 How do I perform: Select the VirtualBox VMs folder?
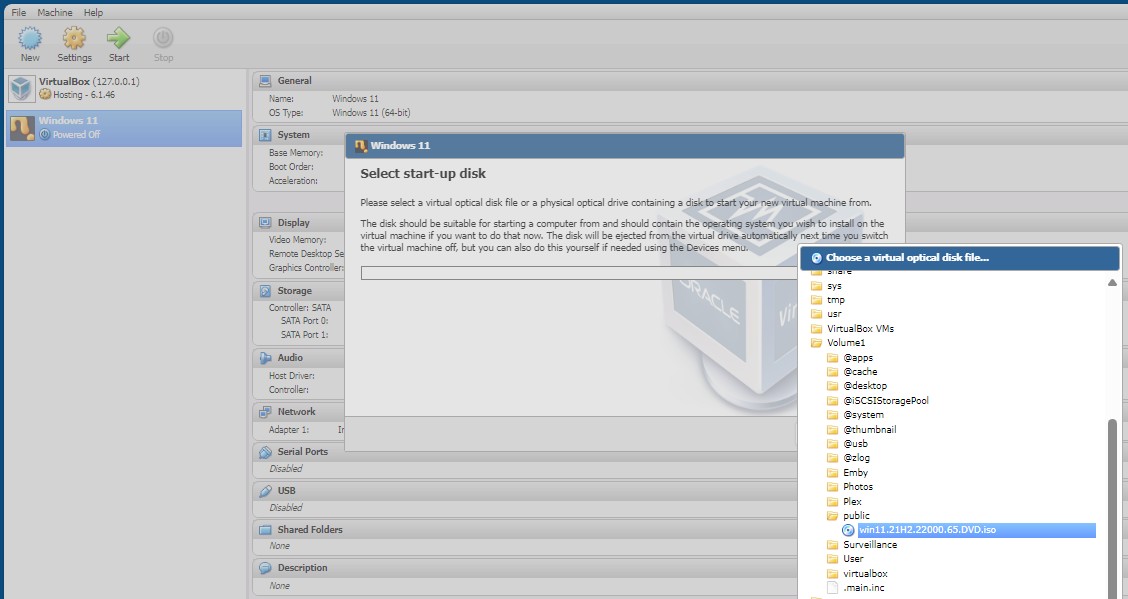pos(860,329)
